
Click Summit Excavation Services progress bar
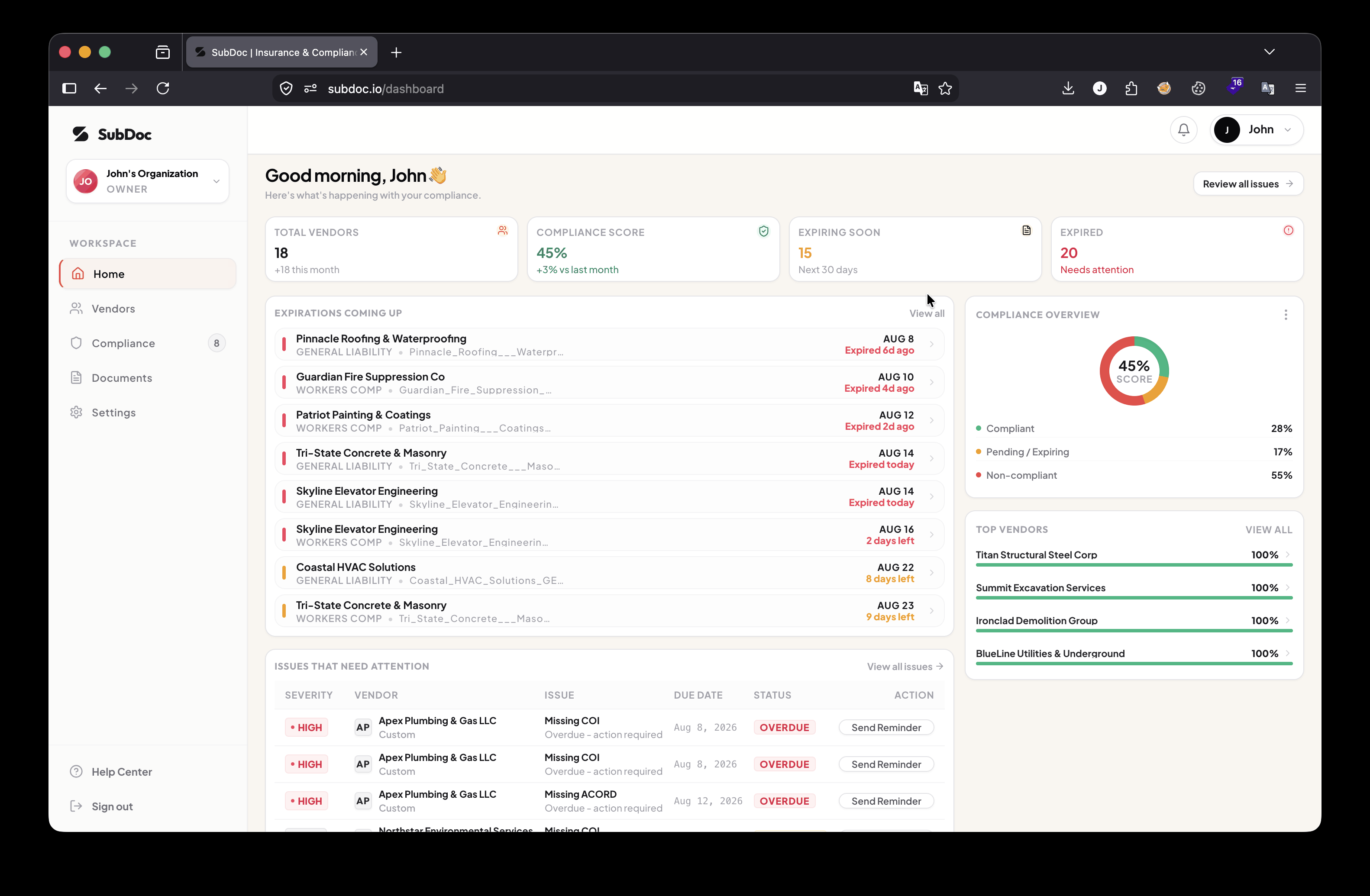(1134, 598)
